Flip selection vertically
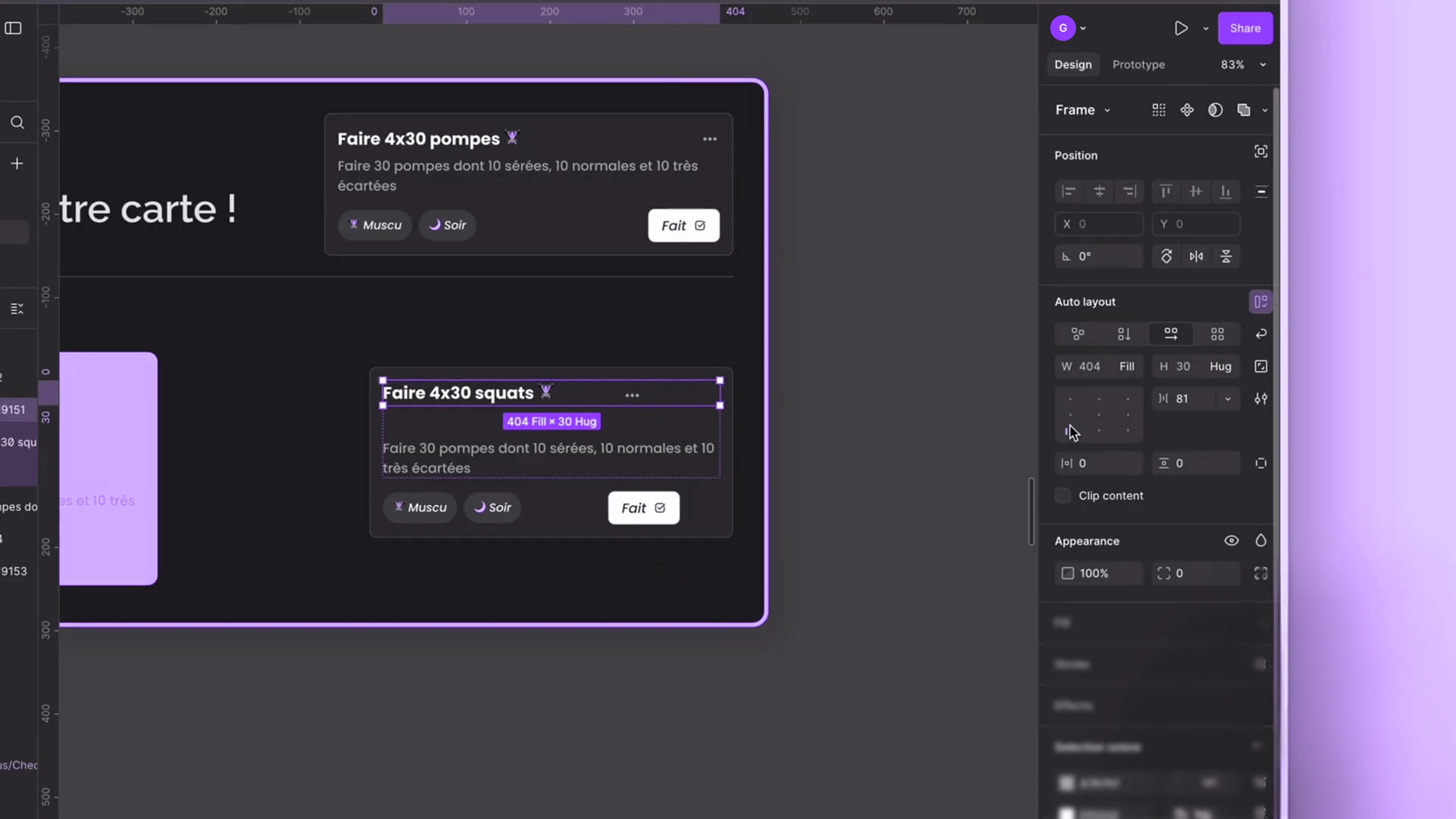This screenshot has width=1456, height=819. pos(1226,256)
